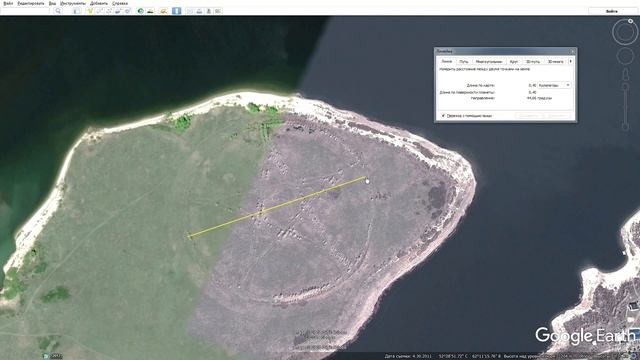Select the Add Polygon tool

tap(99, 11)
